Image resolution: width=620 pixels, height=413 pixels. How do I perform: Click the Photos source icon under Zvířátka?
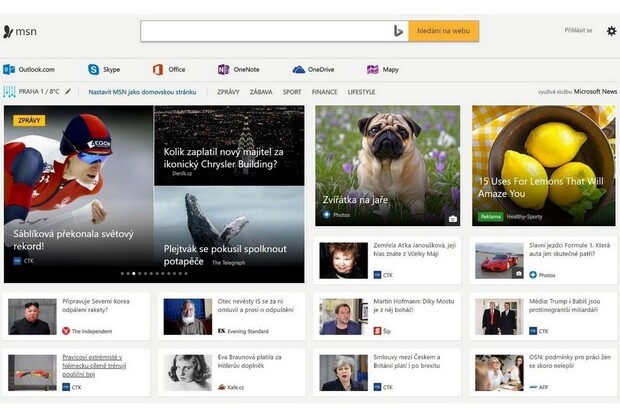[327, 214]
